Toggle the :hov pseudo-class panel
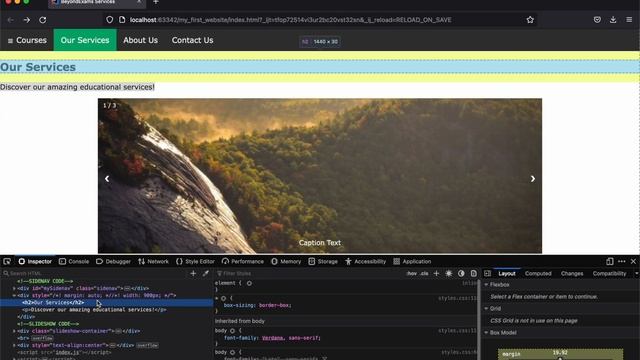640x360 pixels. point(412,273)
